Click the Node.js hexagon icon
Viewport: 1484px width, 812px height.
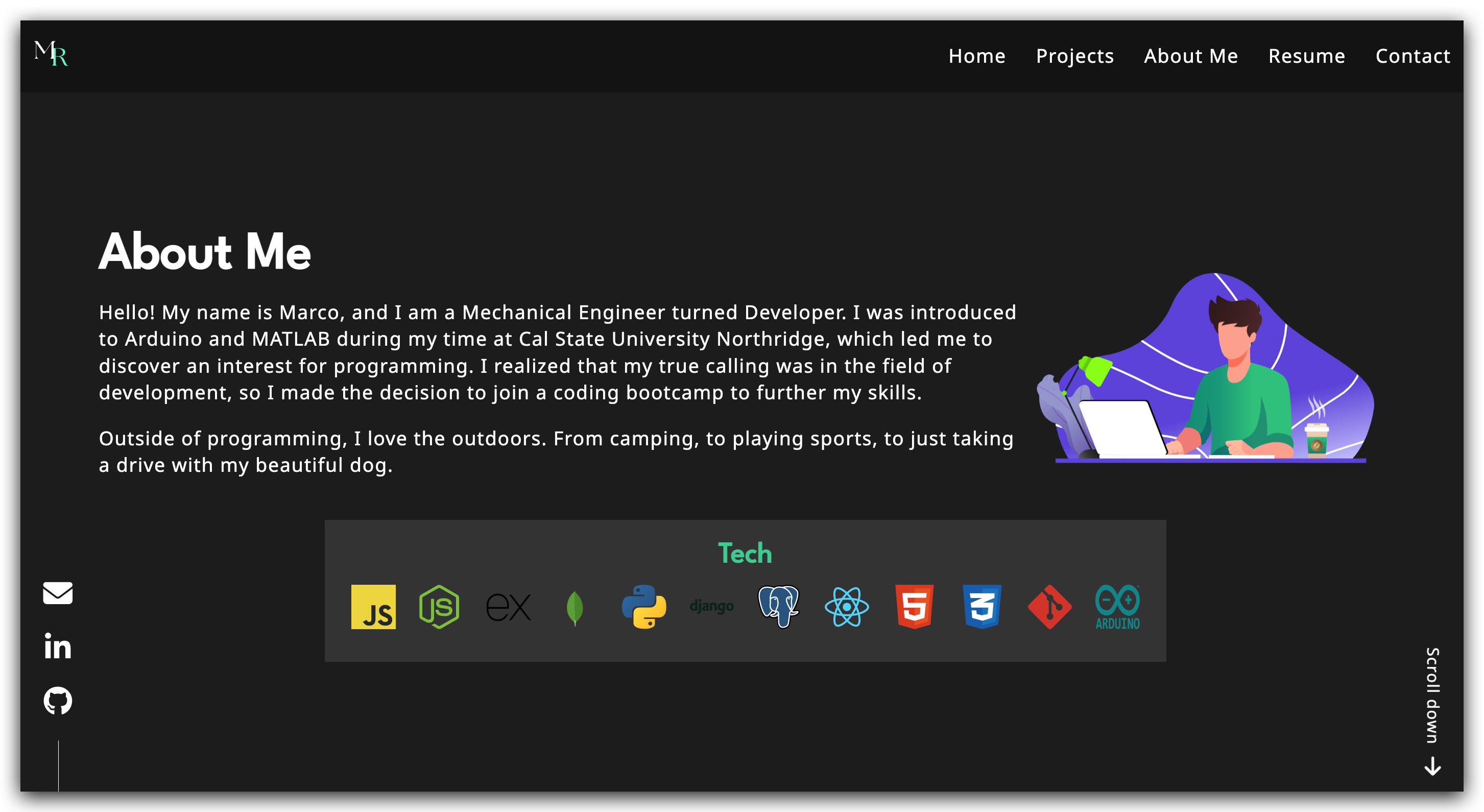pyautogui.click(x=439, y=607)
